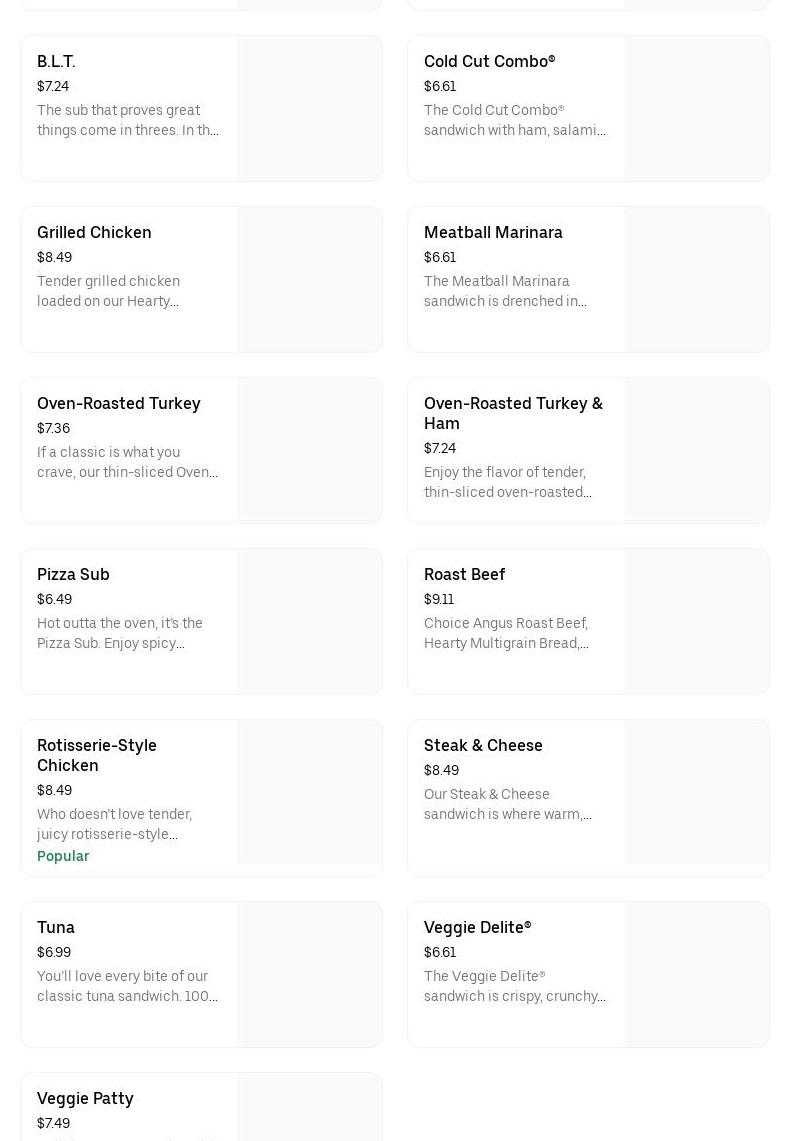
Task: Open the Tuna sandwich title
Action: 56,928
